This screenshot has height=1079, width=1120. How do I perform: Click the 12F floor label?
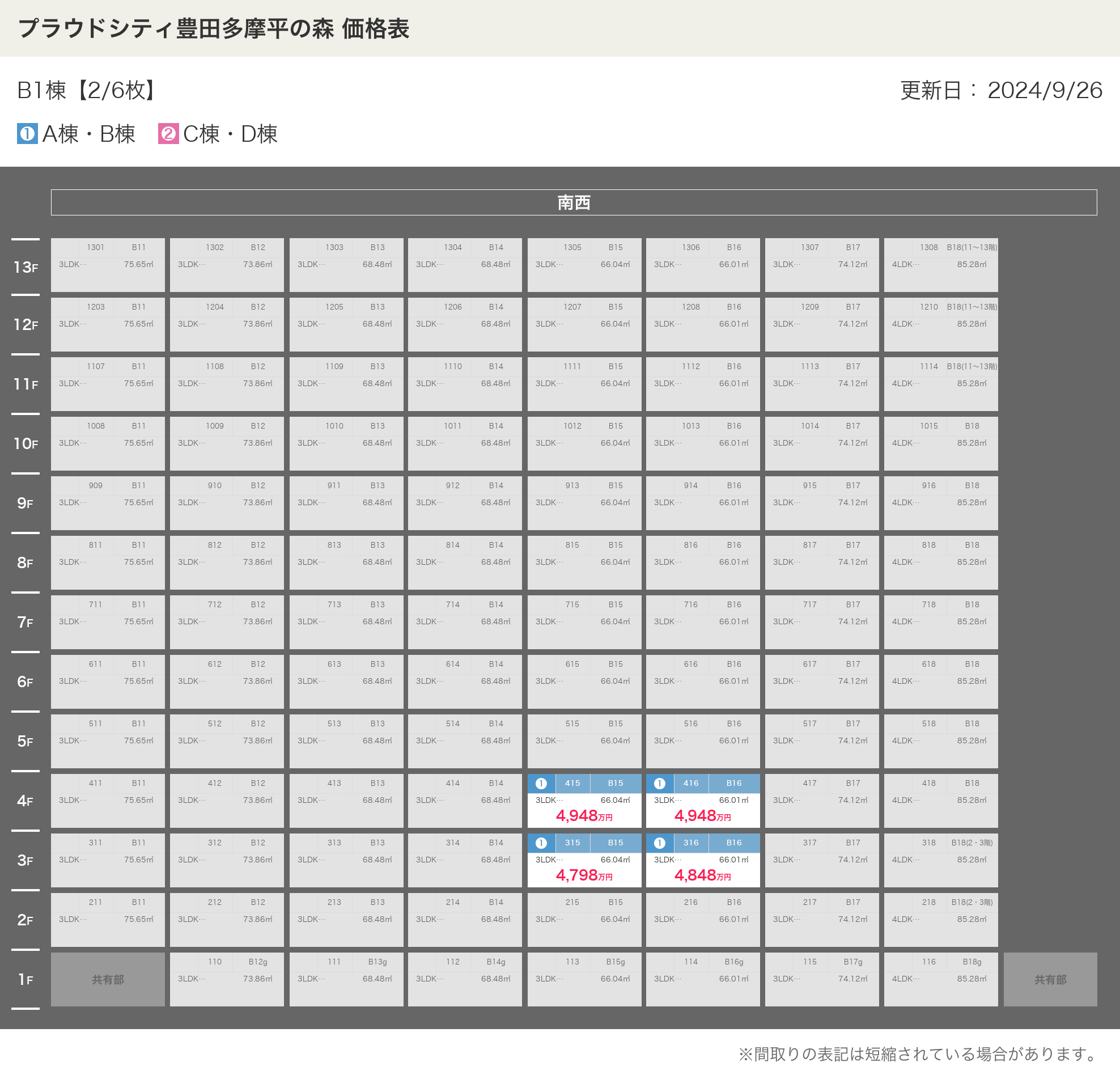(x=26, y=325)
